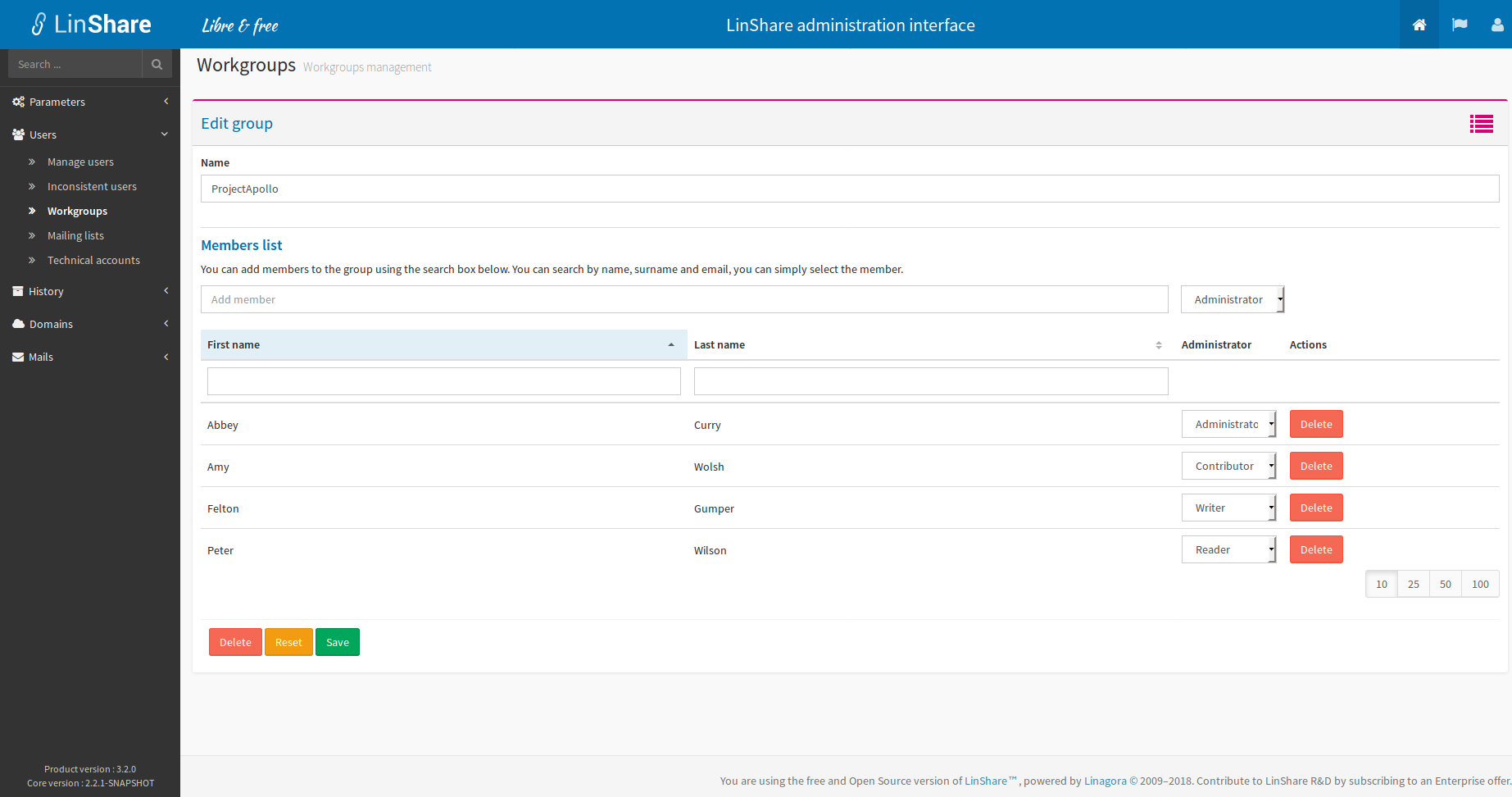Expand the History sidebar section
1512x797 pixels.
(90, 291)
